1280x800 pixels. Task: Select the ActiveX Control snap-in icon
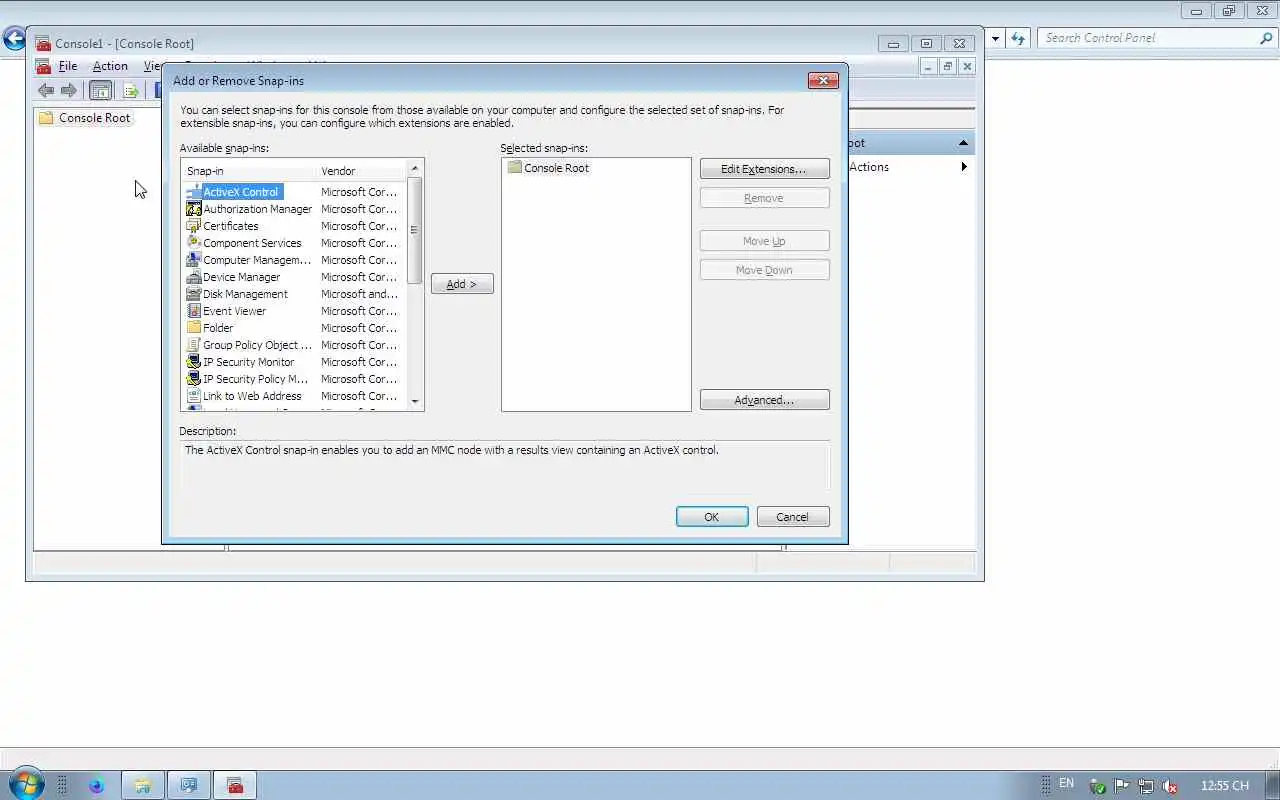(194, 192)
